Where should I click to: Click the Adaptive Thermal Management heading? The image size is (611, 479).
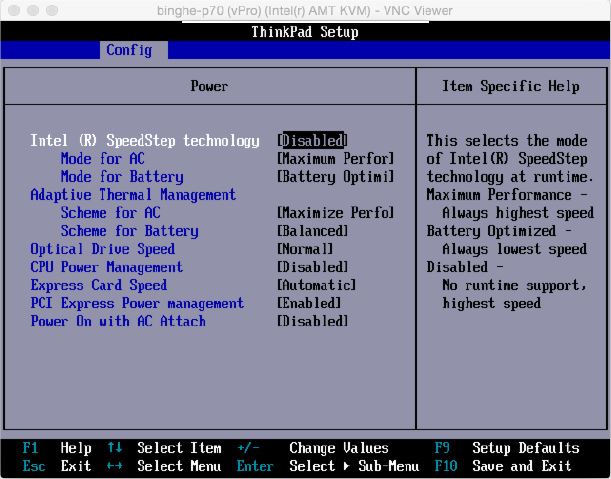(133, 194)
